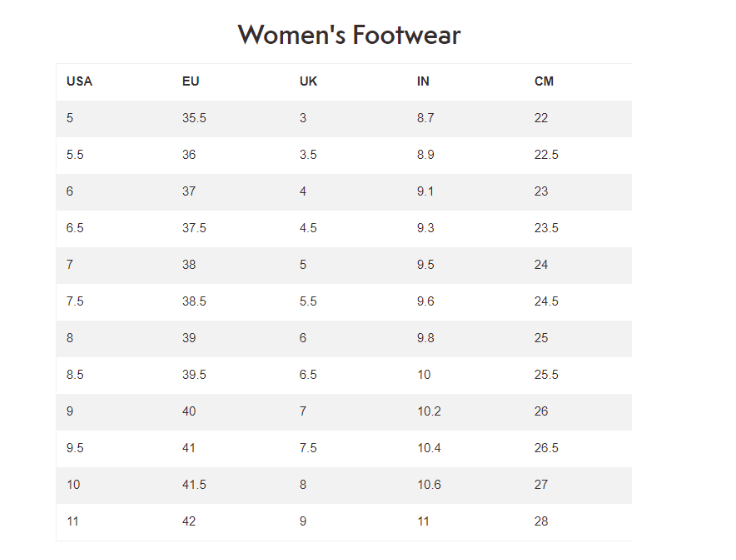Pick the 9.3 inches cell
Image resolution: width=736 pixels, height=560 pixels.
[x=426, y=228]
